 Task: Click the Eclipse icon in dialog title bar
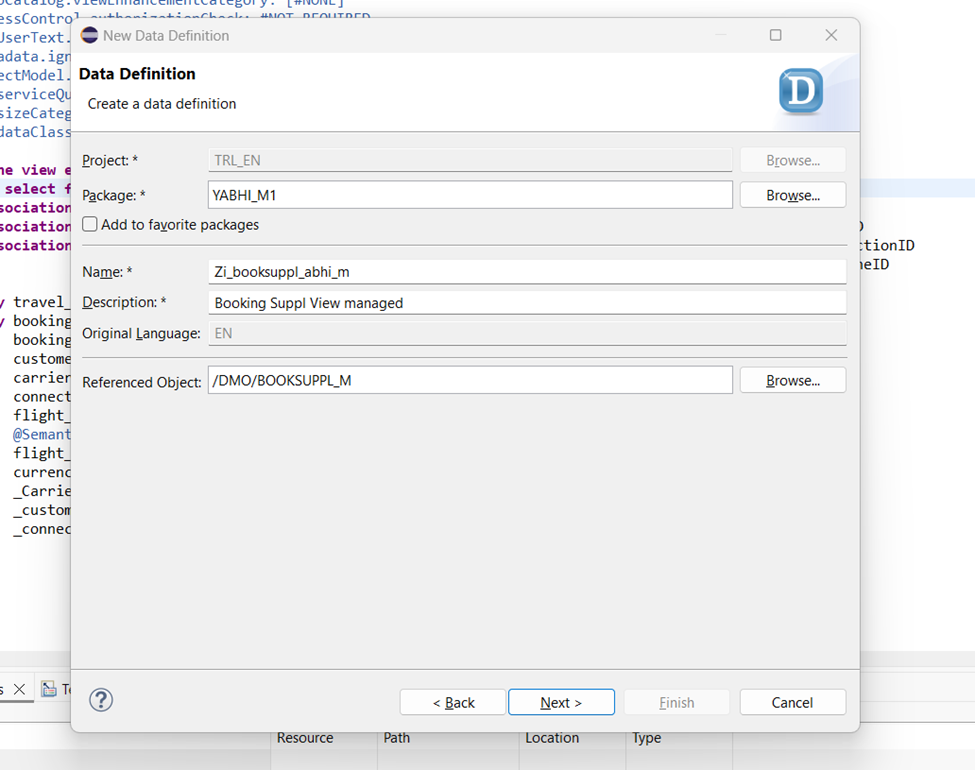pyautogui.click(x=90, y=35)
